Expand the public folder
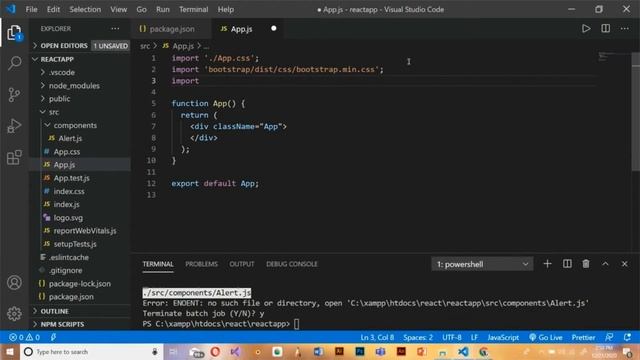 tap(81, 99)
